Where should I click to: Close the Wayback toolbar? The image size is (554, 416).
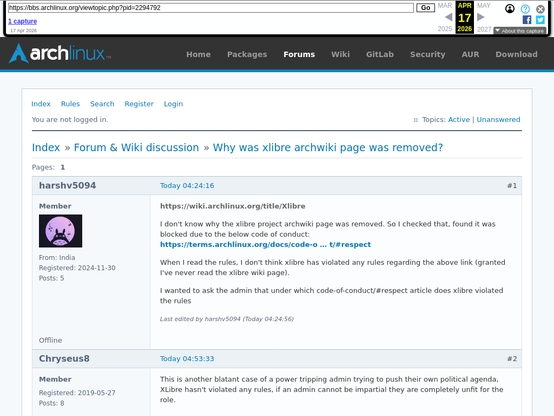pyautogui.click(x=540, y=9)
